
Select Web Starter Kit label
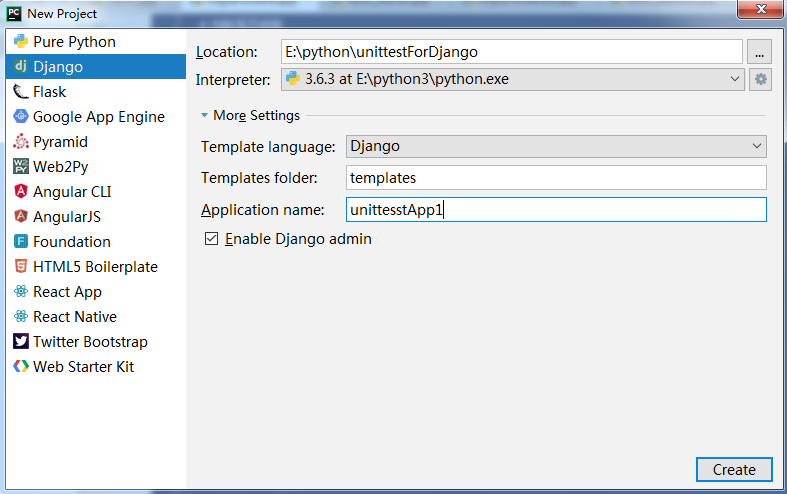click(x=83, y=367)
